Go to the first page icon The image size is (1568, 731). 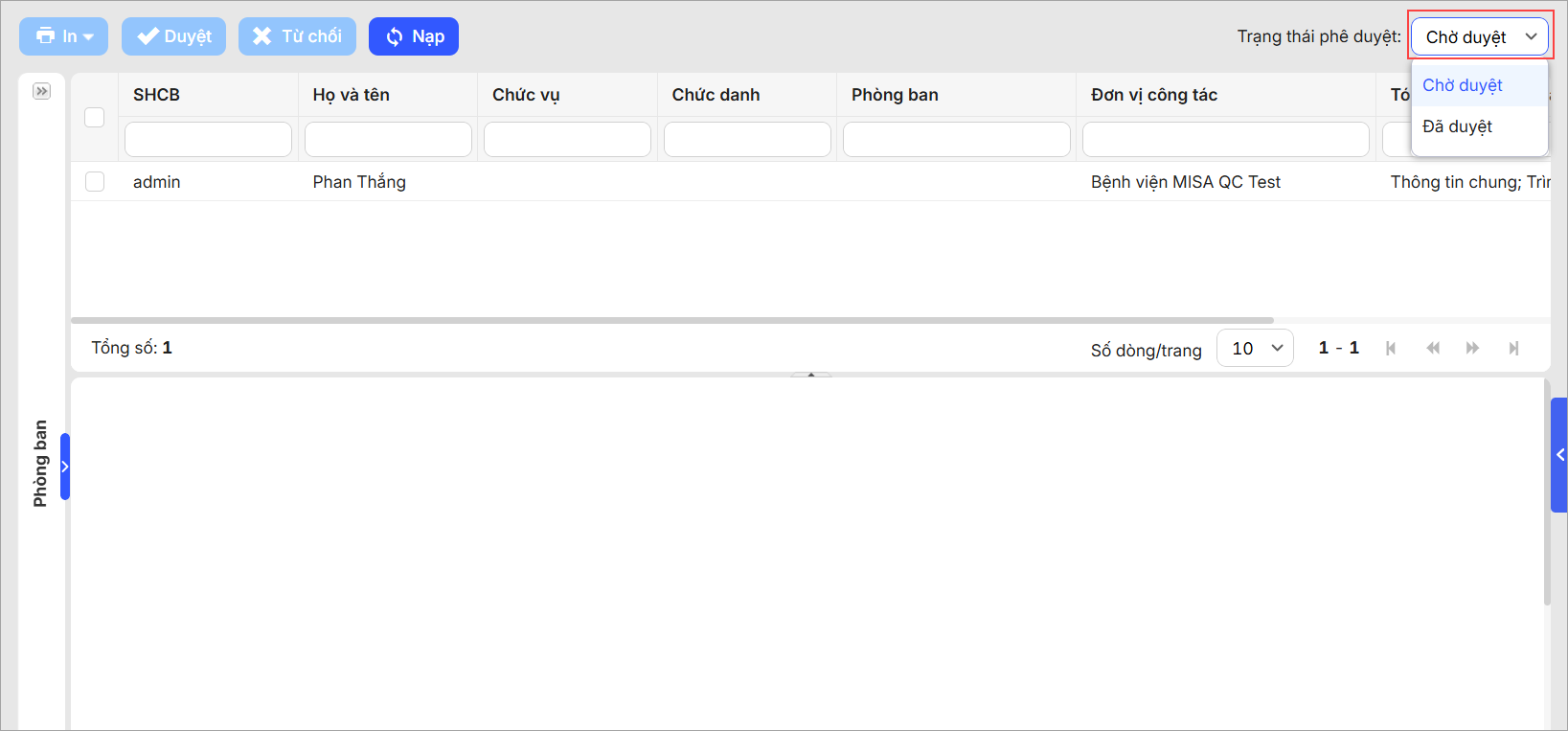(1391, 348)
